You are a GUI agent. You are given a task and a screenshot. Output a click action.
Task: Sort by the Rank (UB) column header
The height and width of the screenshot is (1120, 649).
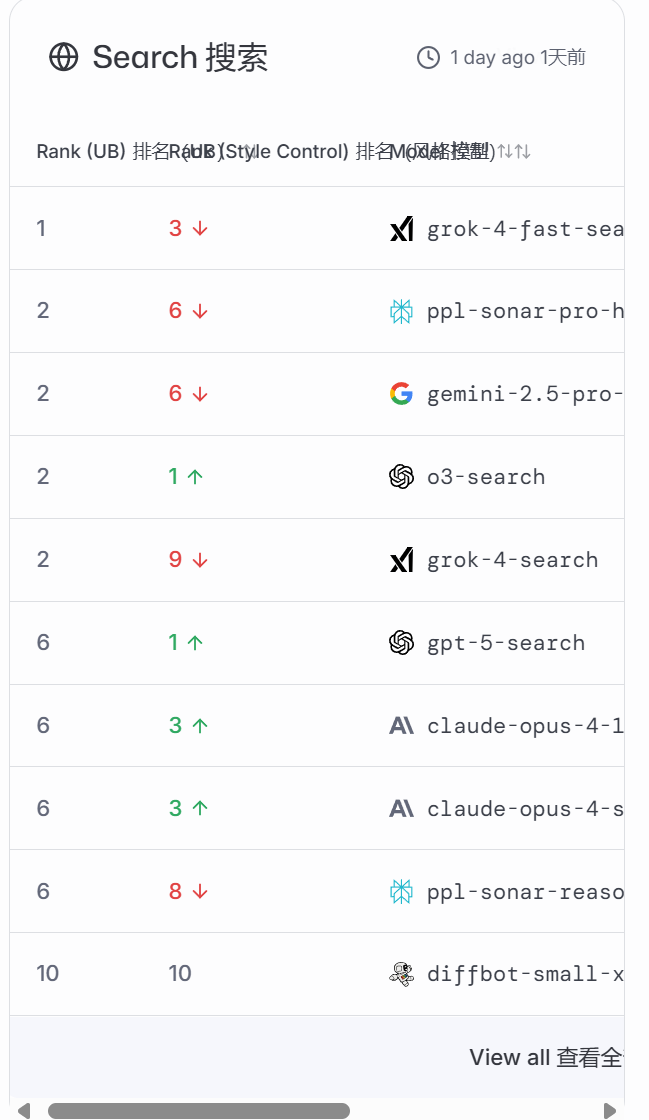point(80,152)
